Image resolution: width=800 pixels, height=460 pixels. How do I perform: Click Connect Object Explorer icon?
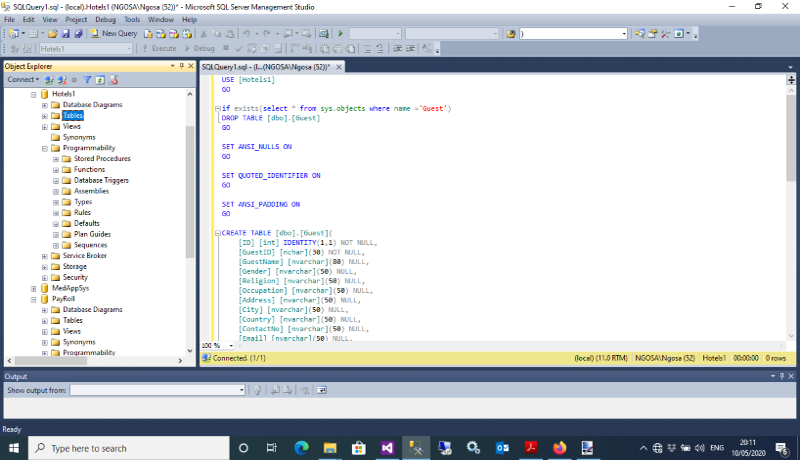[x=49, y=80]
